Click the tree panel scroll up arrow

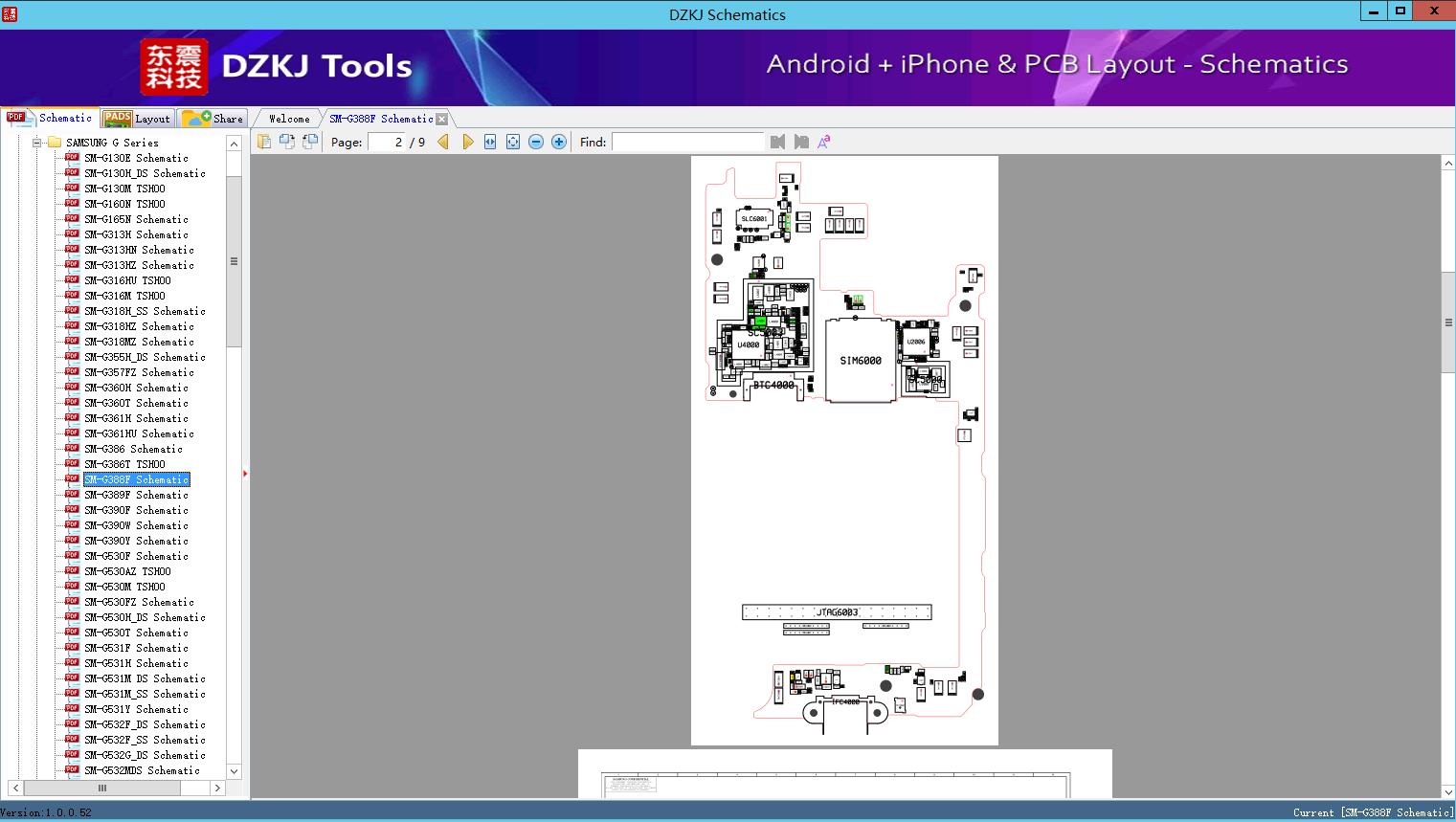pos(234,144)
